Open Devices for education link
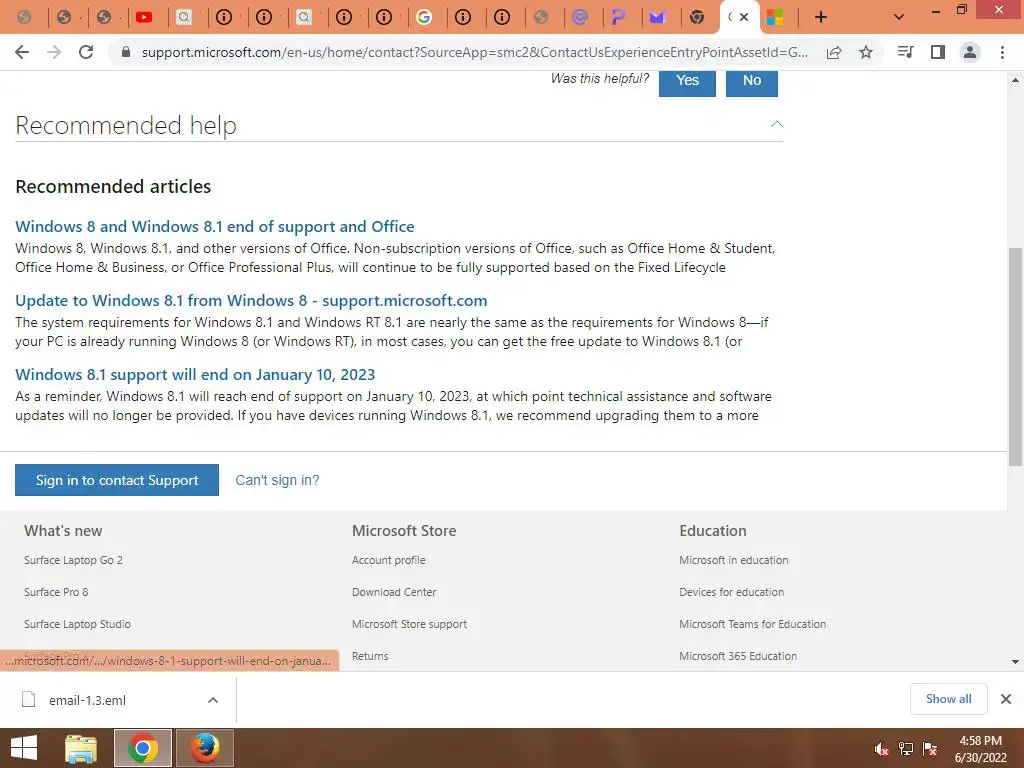The height and width of the screenshot is (768, 1024). pyautogui.click(x=731, y=592)
